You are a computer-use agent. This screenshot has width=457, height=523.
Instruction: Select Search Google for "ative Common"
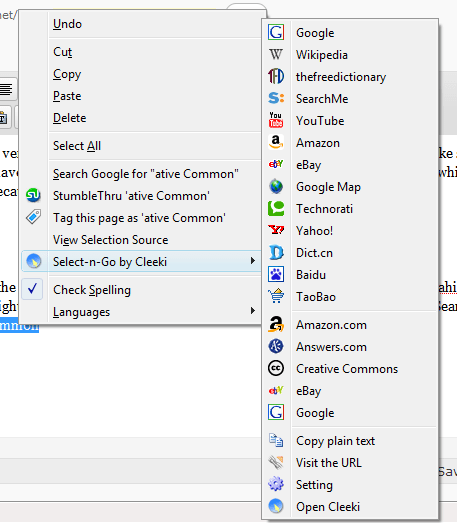145,174
